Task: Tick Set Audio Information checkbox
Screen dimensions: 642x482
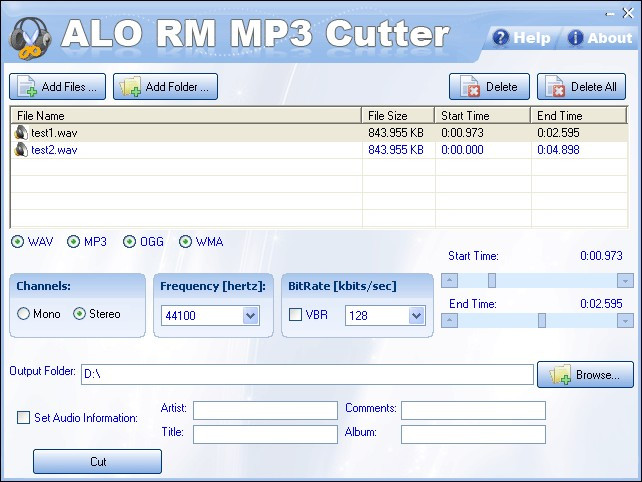Action: point(23,418)
